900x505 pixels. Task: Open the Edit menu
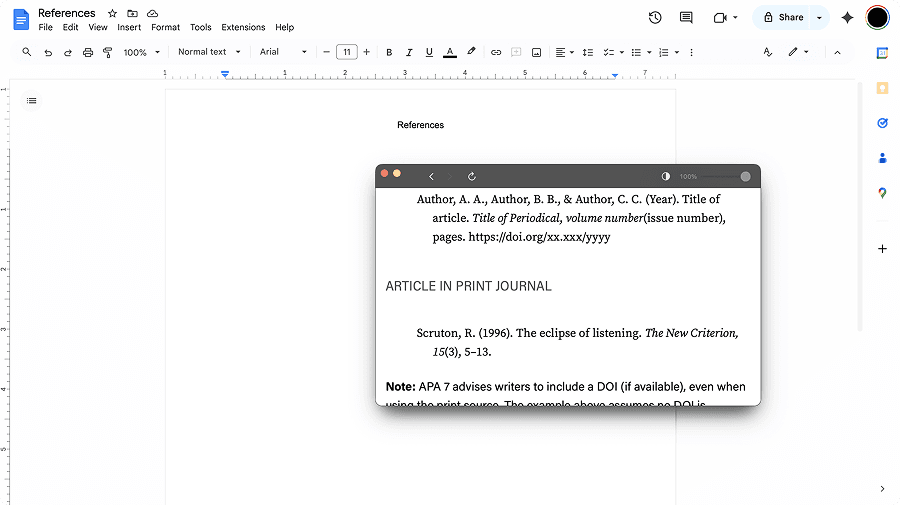click(x=71, y=27)
